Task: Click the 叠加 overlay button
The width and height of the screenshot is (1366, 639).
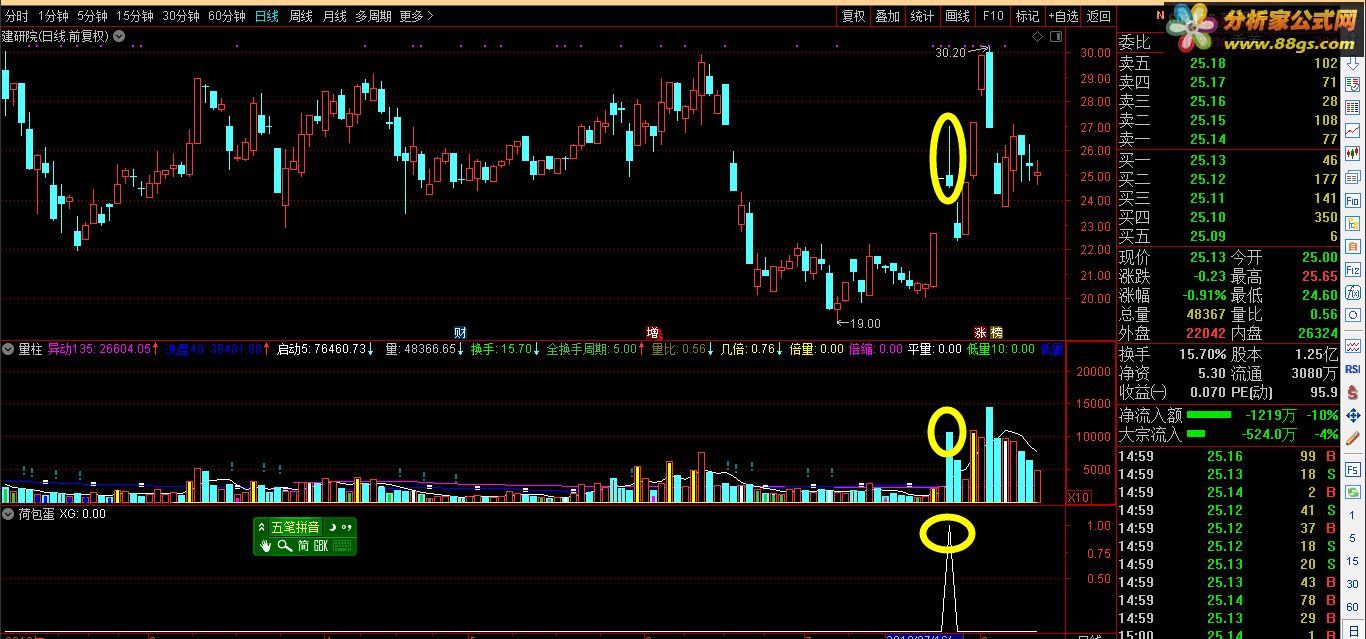Action: click(888, 16)
